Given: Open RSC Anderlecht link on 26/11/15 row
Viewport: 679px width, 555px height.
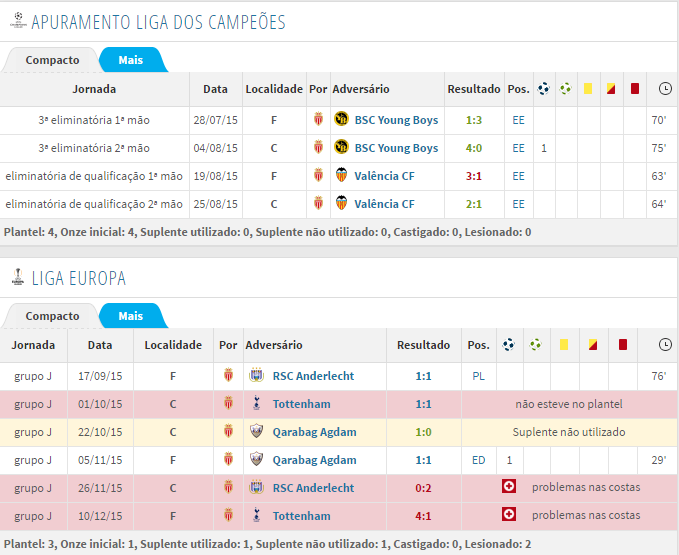Looking at the screenshot, I should (313, 488).
